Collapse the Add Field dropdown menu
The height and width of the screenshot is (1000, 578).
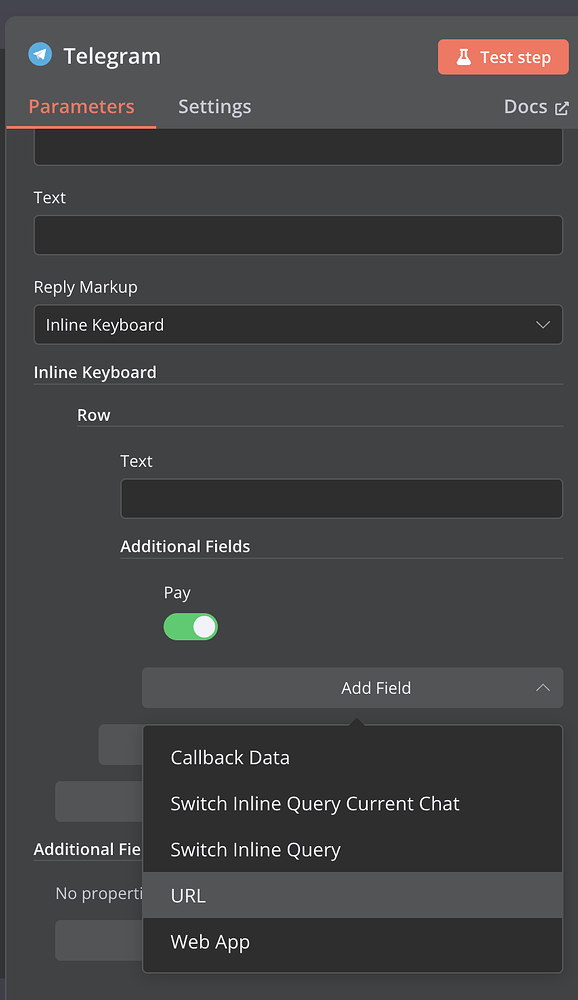(352, 687)
